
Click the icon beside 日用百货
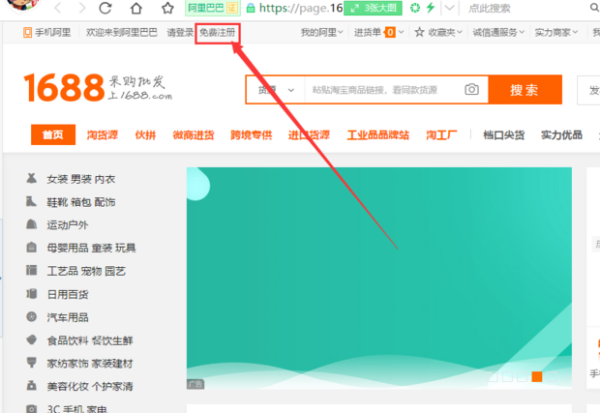coord(31,294)
